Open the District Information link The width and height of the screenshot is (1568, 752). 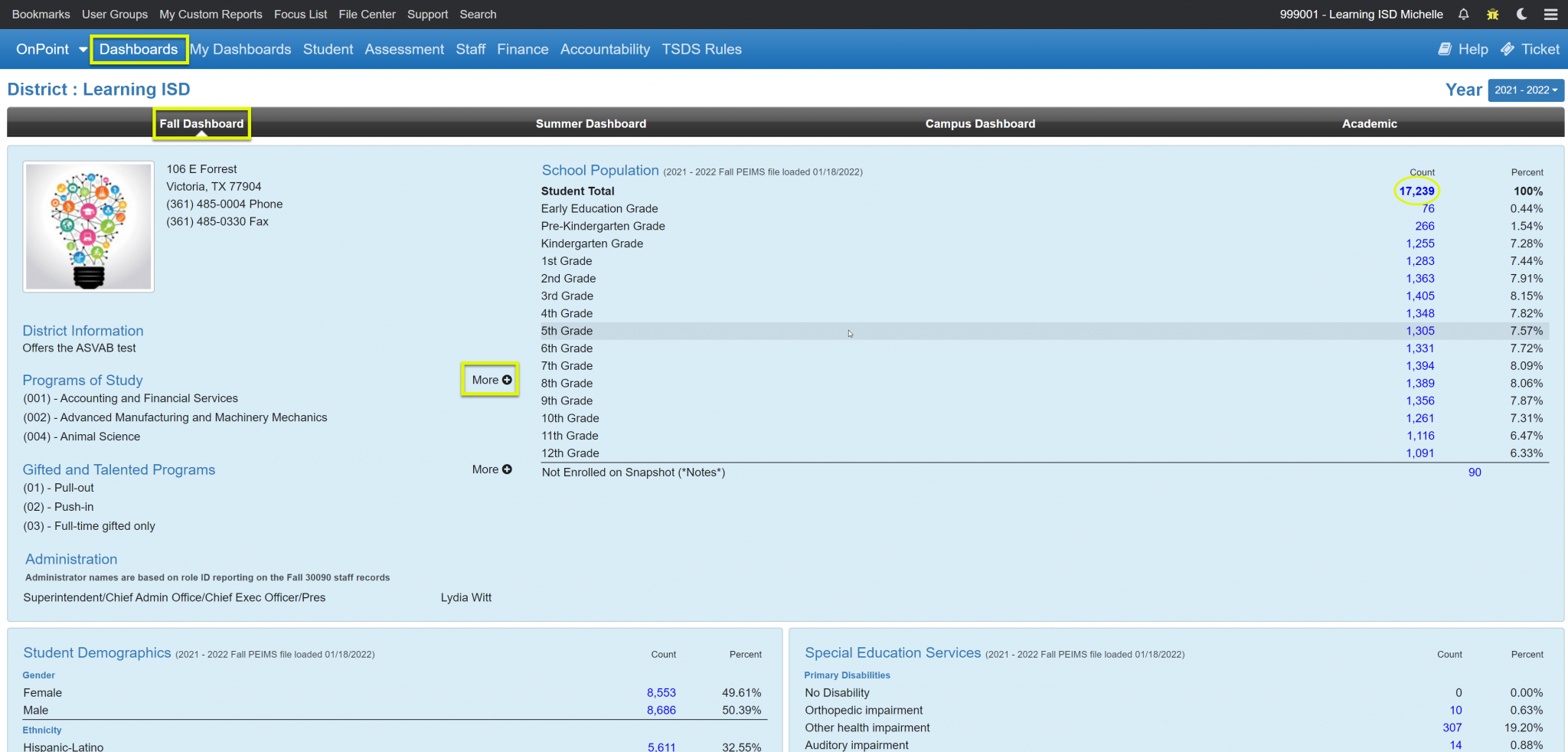click(x=83, y=330)
